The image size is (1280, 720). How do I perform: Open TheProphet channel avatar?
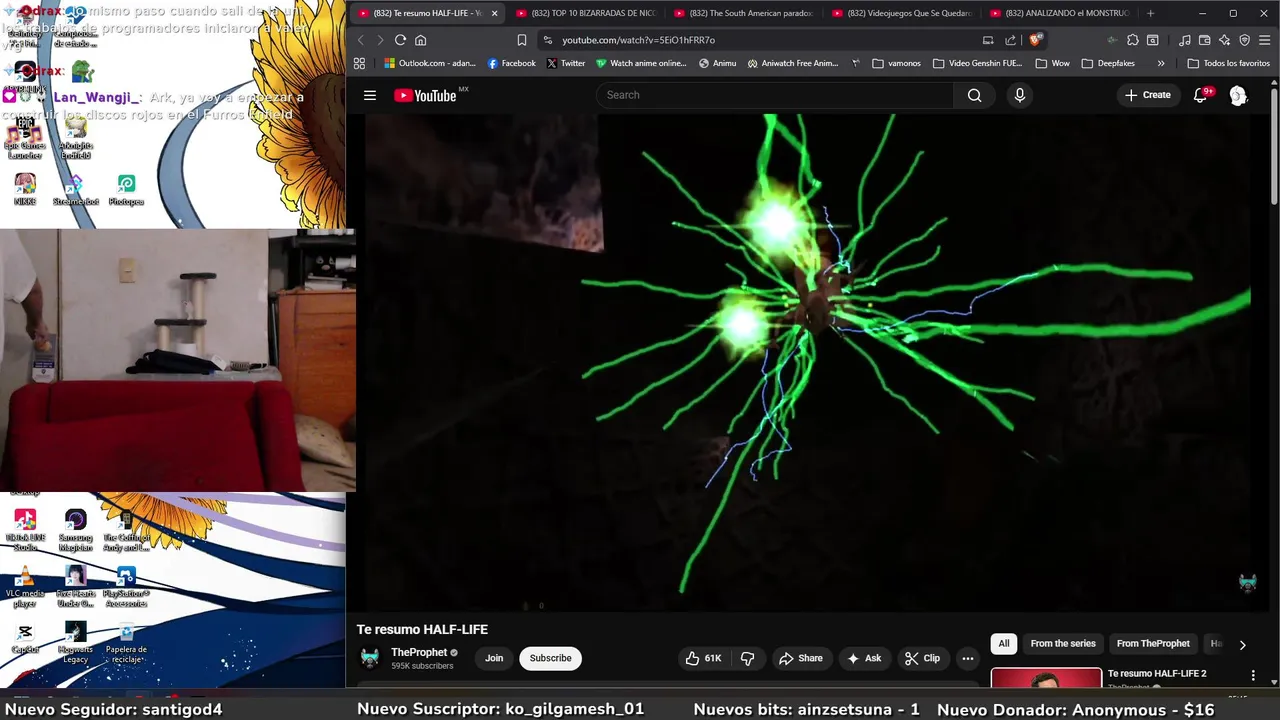pos(370,658)
